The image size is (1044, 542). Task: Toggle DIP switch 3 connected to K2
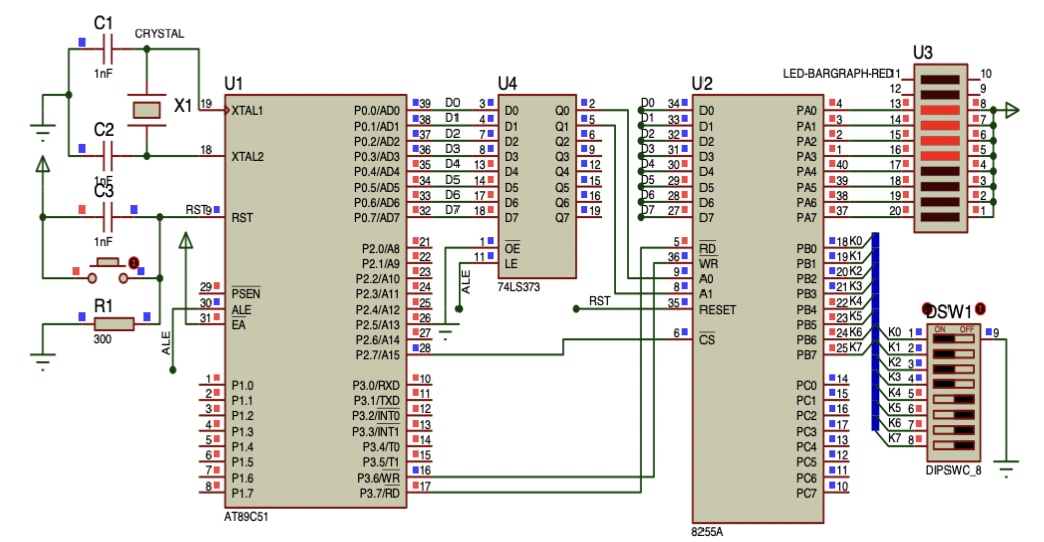click(953, 369)
